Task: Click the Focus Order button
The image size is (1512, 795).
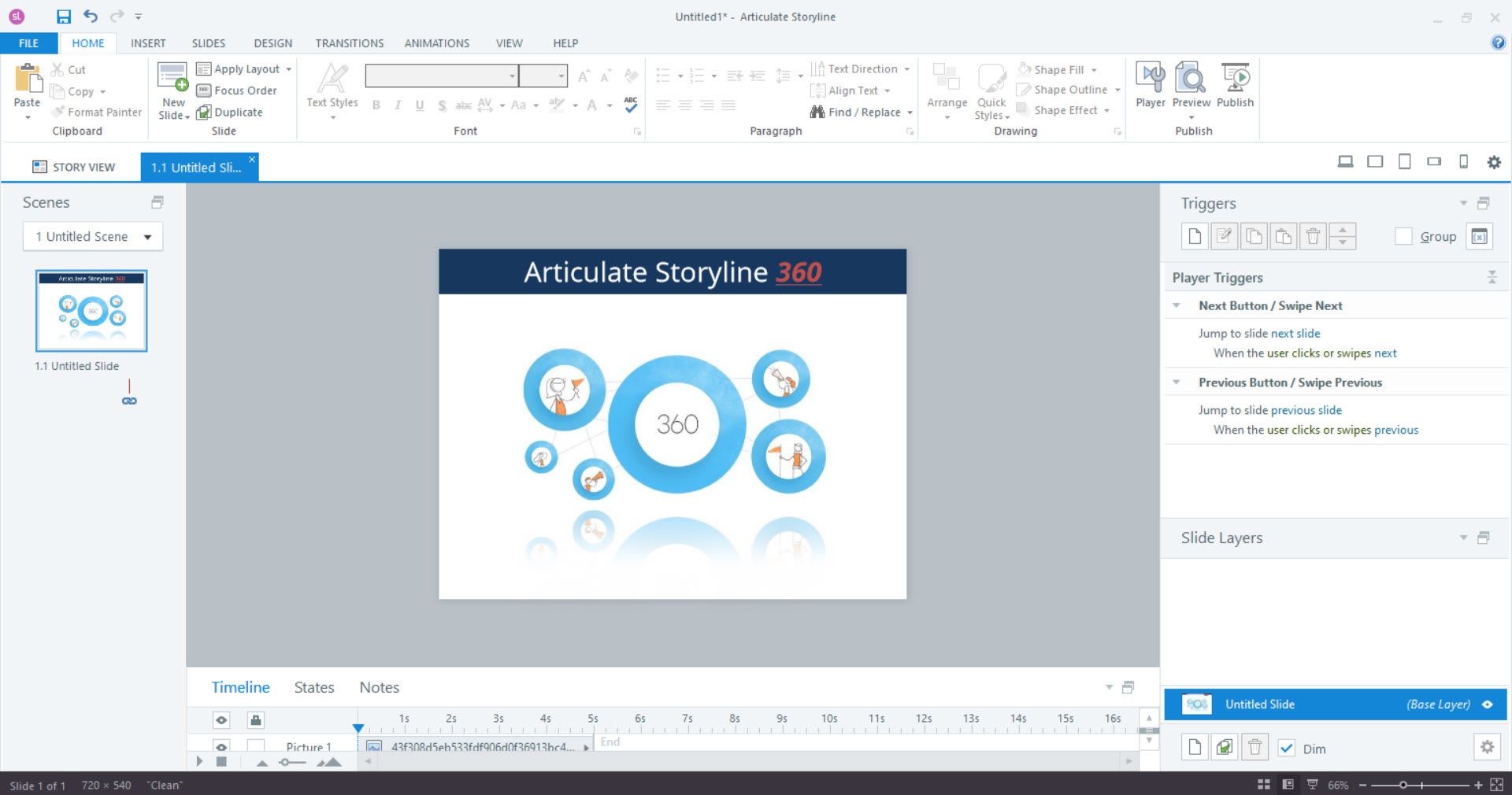Action: pyautogui.click(x=236, y=91)
